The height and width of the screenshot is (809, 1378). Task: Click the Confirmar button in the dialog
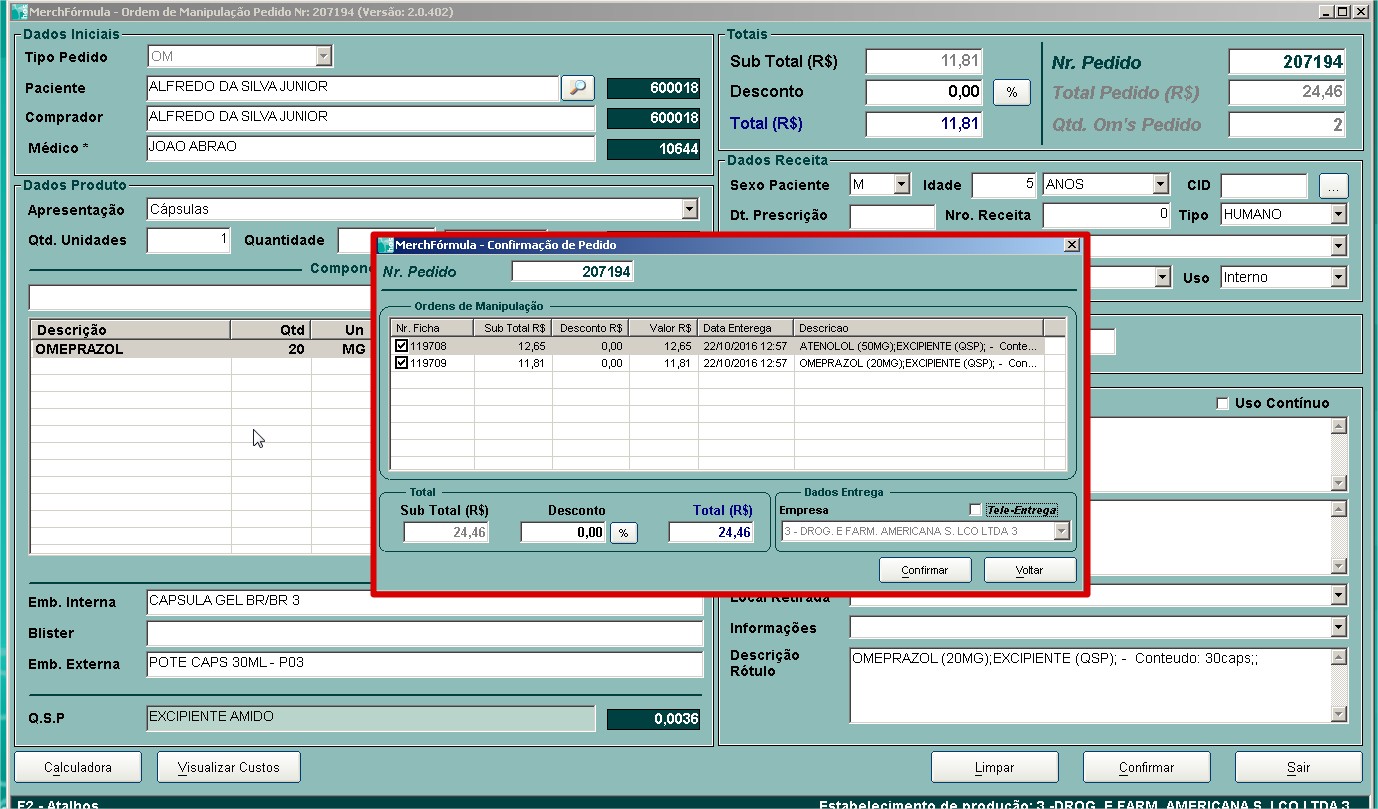[925, 570]
